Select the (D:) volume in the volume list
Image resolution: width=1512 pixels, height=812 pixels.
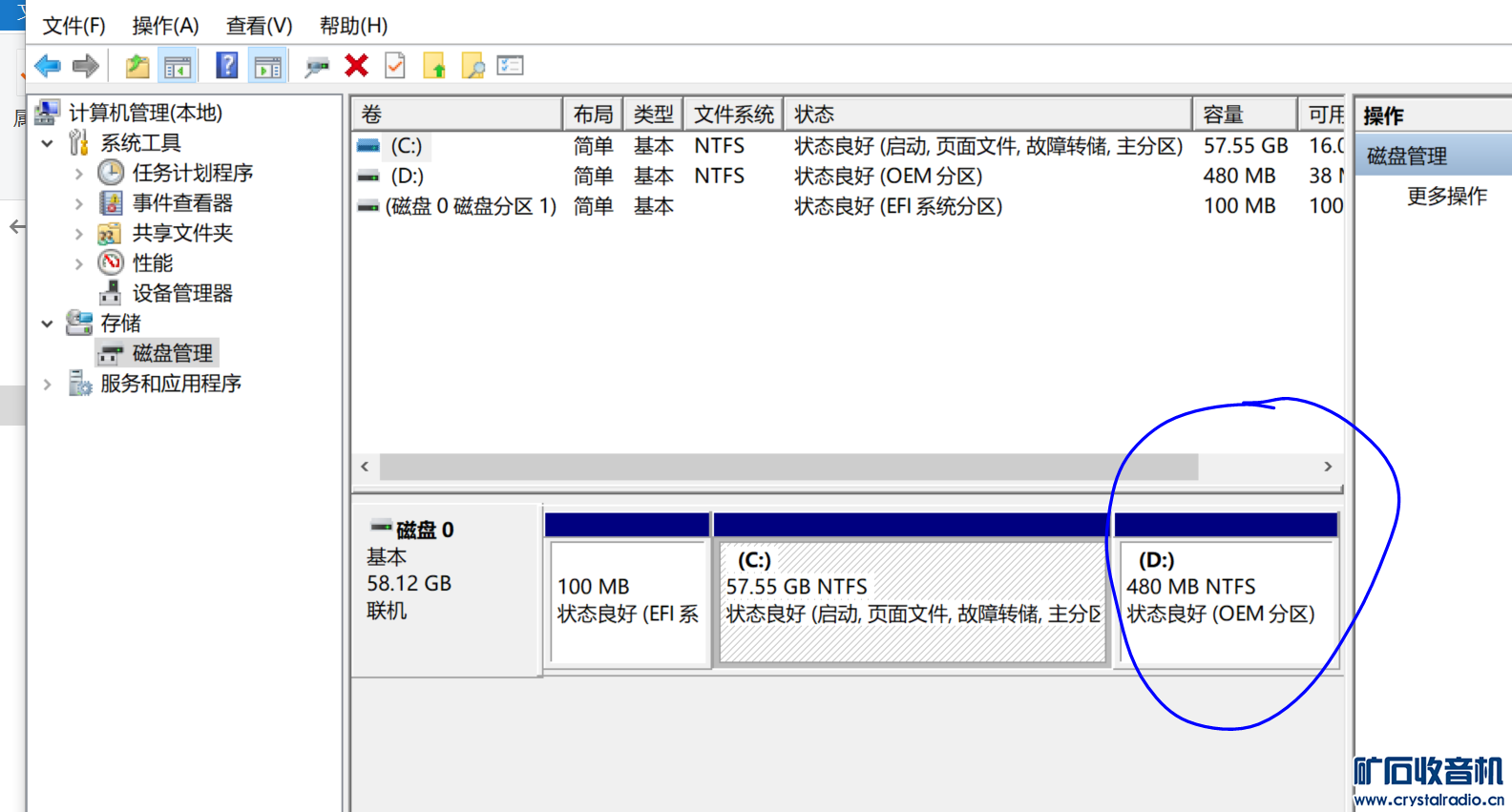(x=408, y=176)
